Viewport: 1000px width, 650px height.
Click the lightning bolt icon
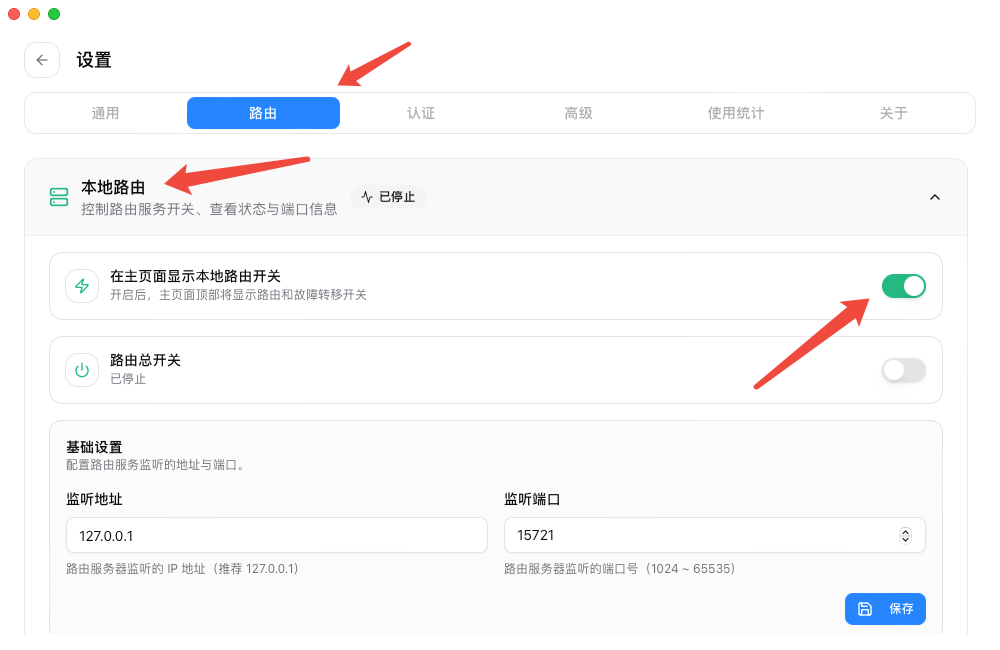coord(82,286)
